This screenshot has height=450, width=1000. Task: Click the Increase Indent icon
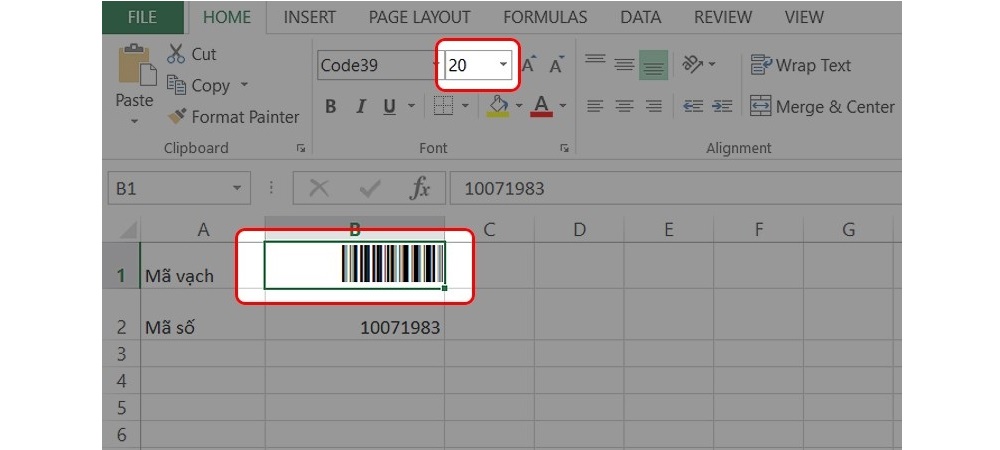pos(723,106)
